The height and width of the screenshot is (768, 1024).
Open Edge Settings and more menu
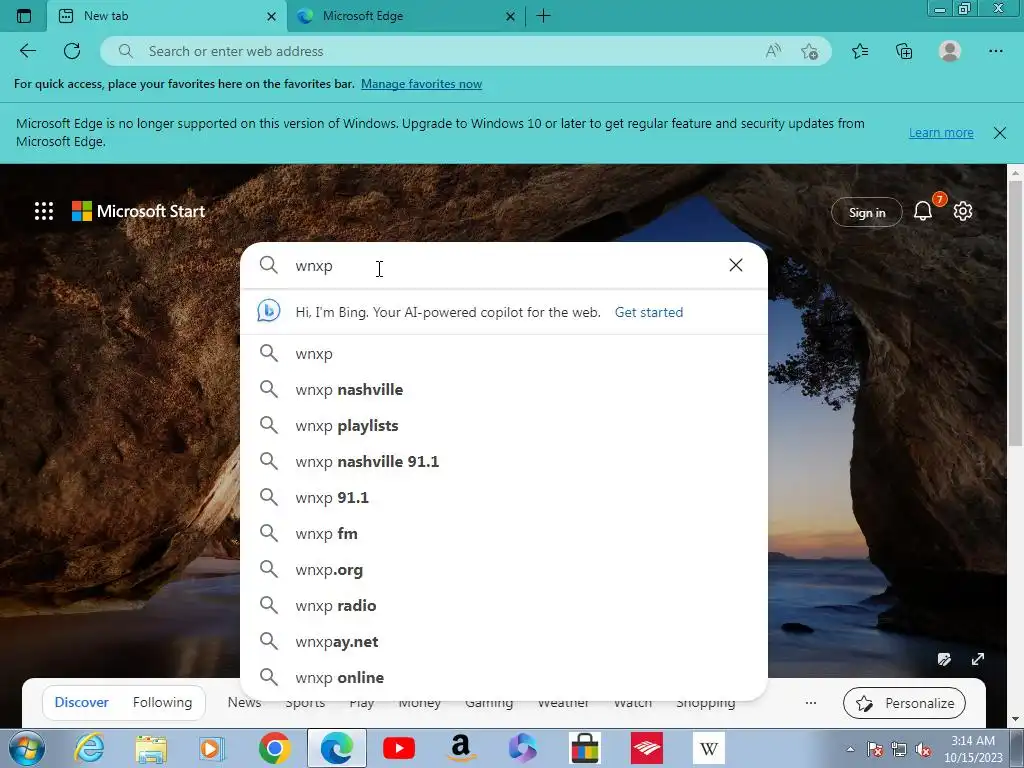click(995, 51)
